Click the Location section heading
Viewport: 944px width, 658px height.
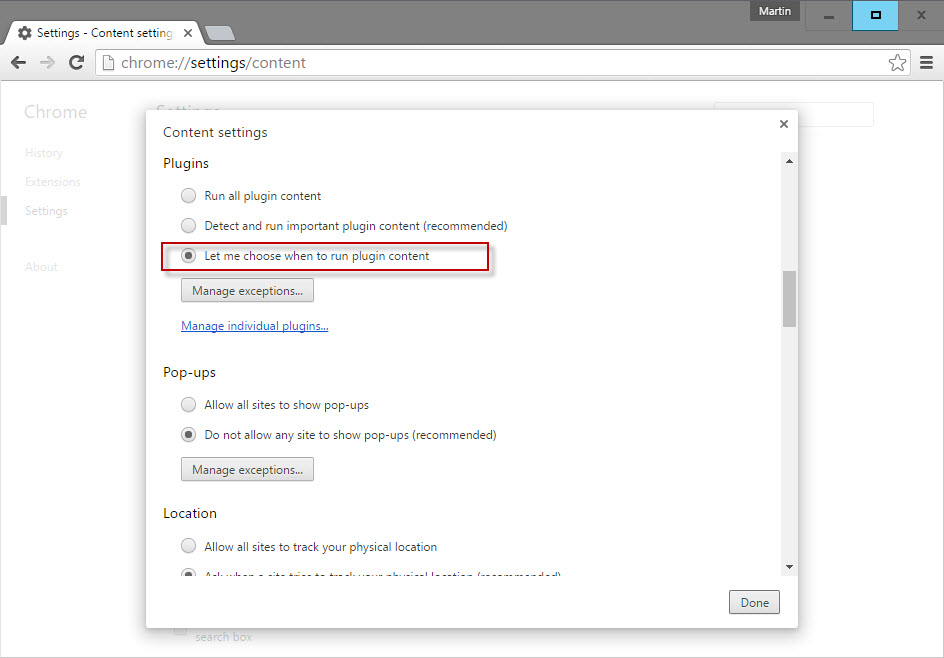pyautogui.click(x=190, y=514)
